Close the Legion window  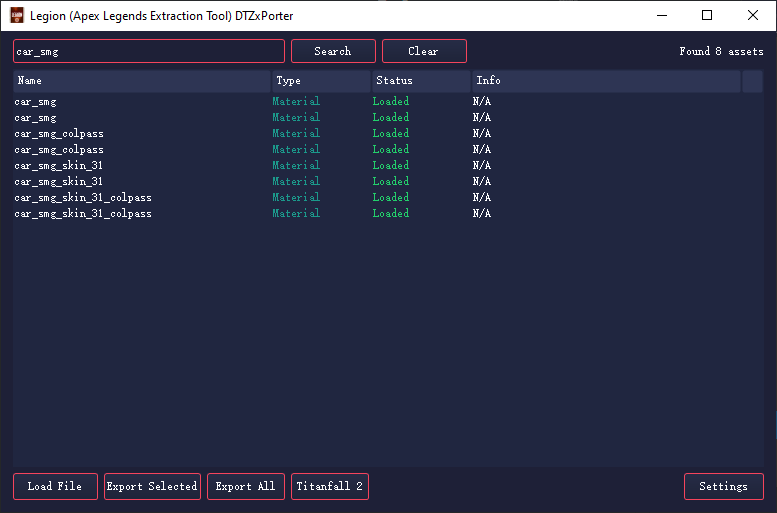pyautogui.click(x=753, y=15)
